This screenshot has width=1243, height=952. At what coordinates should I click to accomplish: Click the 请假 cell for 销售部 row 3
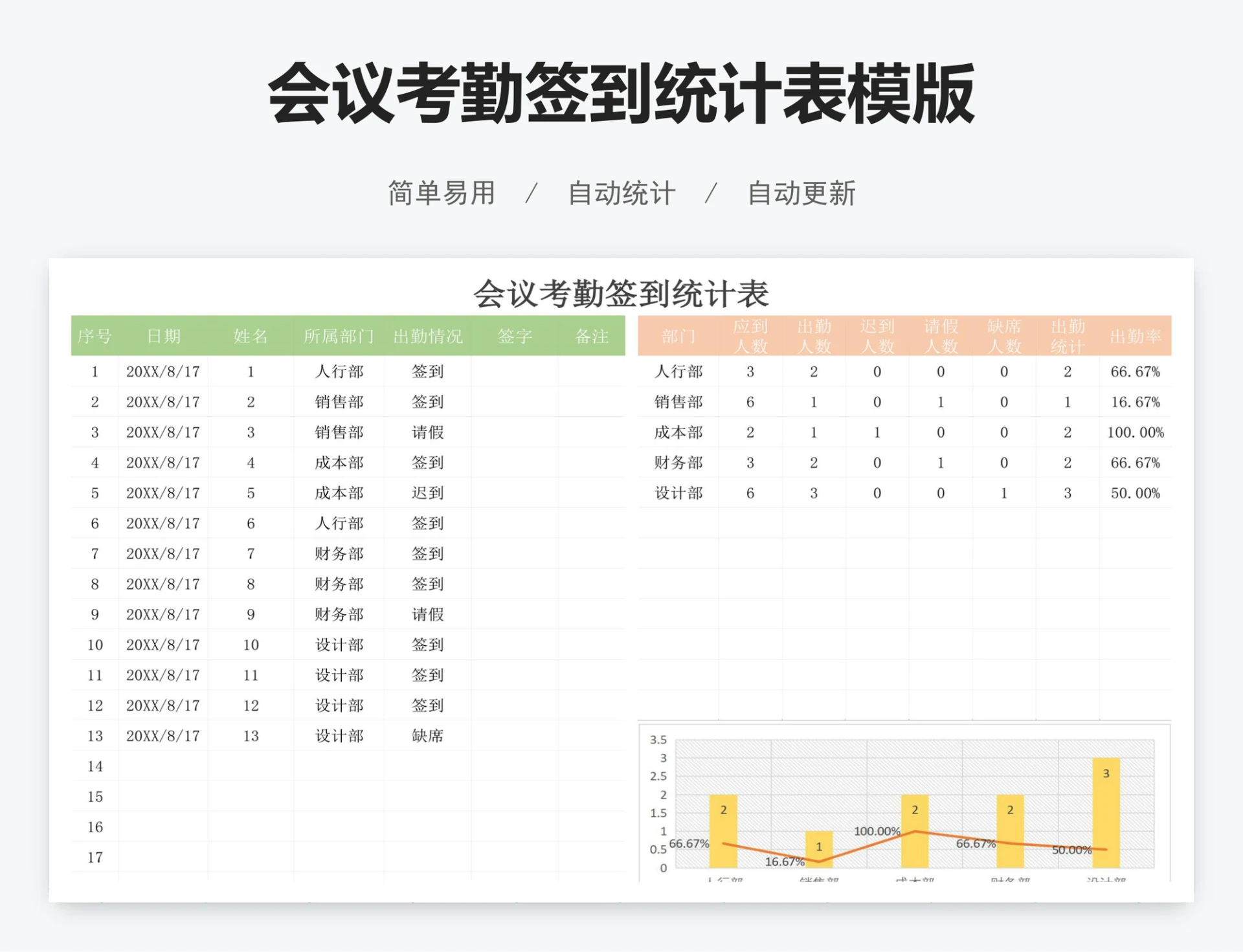(x=427, y=432)
